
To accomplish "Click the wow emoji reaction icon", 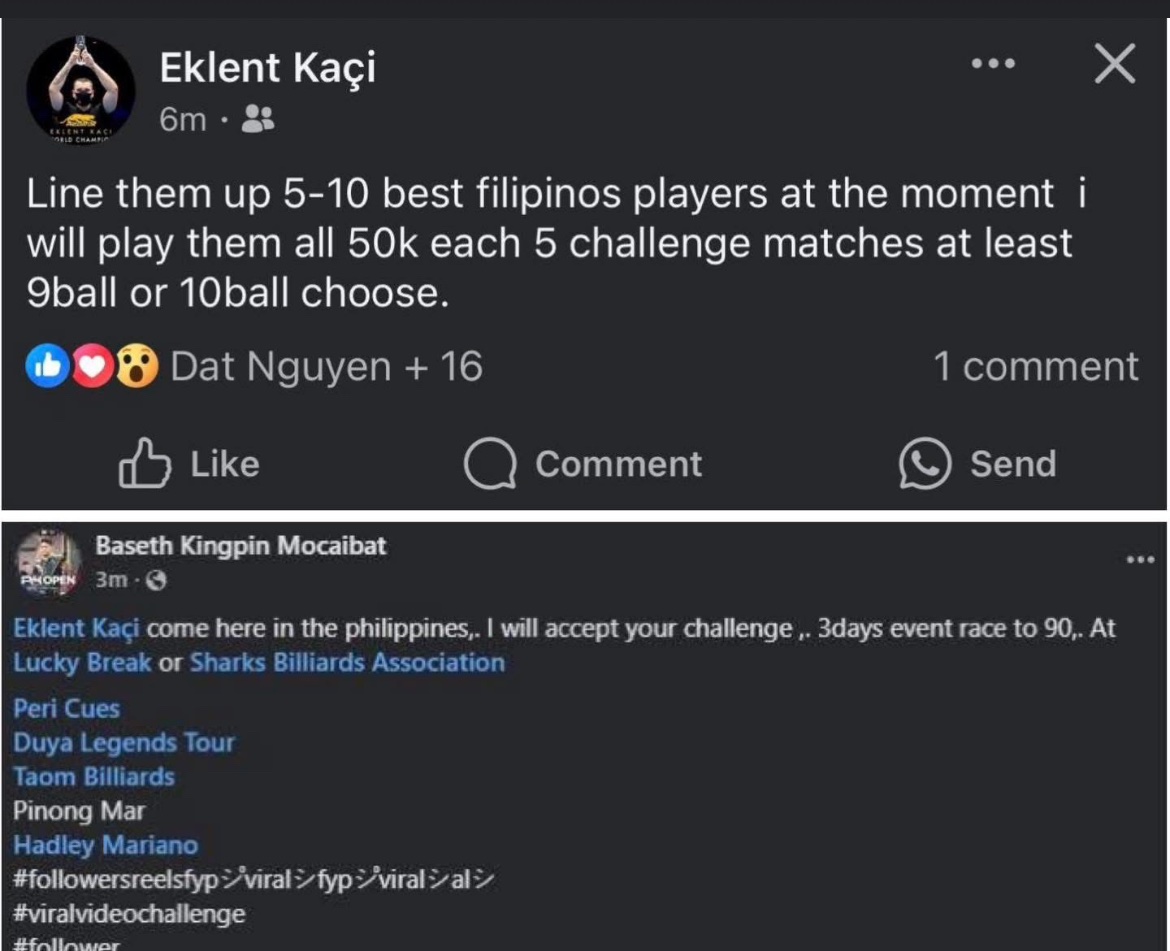I will pos(138,367).
